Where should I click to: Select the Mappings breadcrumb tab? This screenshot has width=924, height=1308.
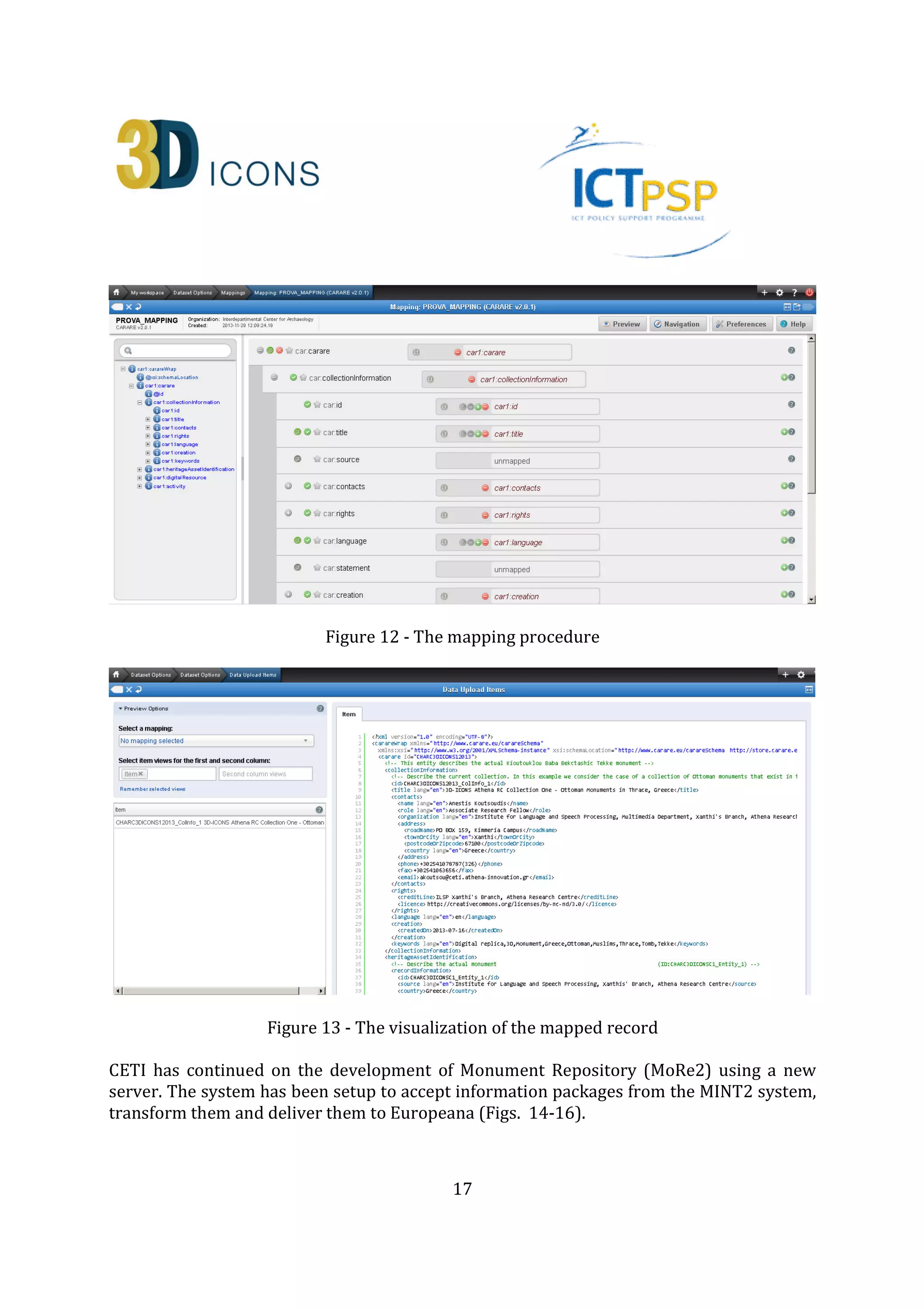coord(233,293)
